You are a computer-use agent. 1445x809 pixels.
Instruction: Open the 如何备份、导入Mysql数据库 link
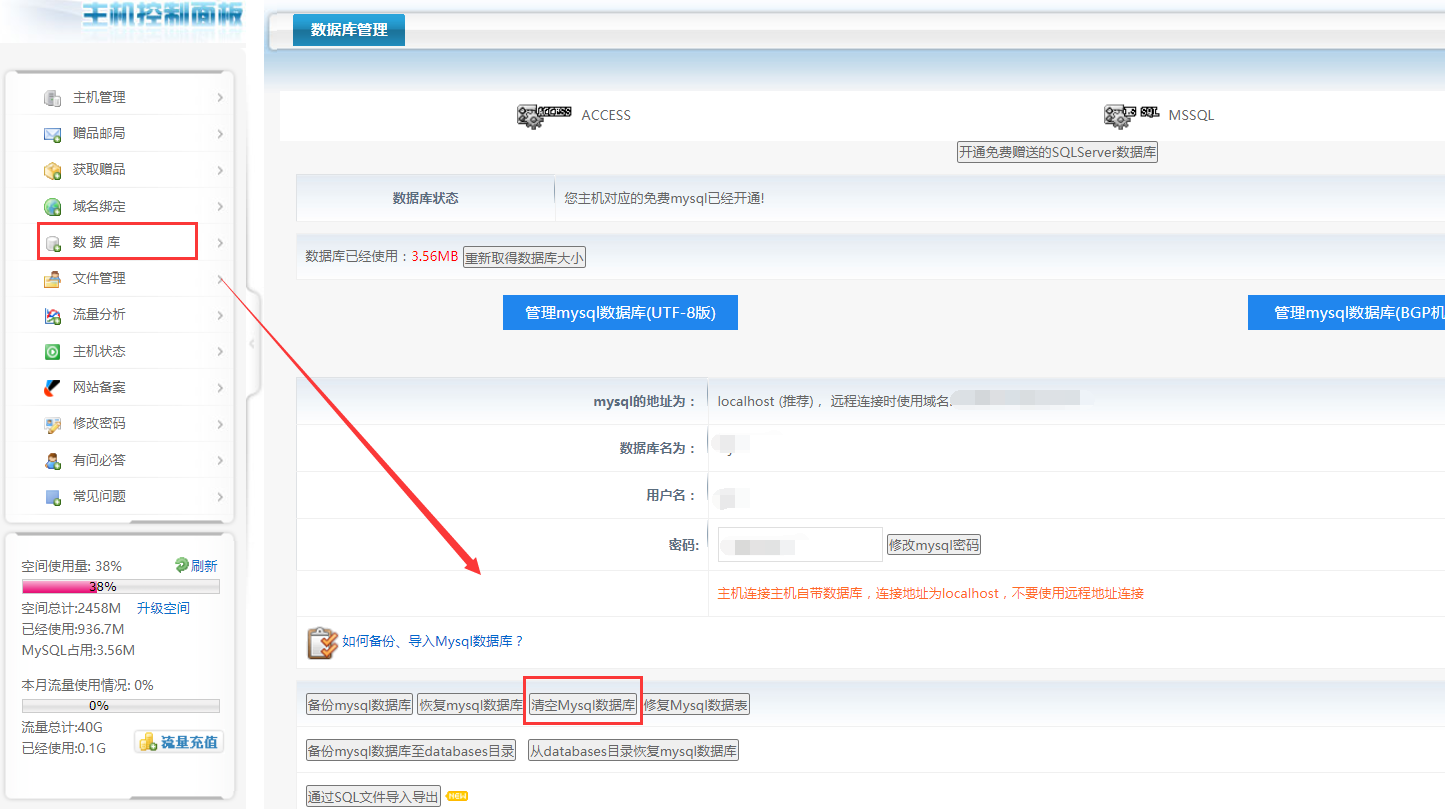[432, 642]
